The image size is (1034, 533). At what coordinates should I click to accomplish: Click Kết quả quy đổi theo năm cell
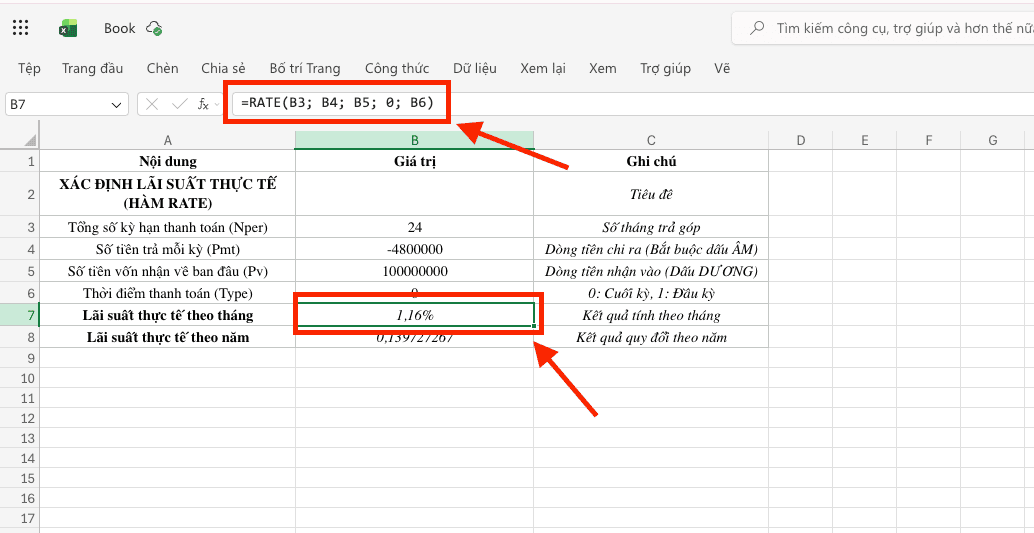coord(651,337)
